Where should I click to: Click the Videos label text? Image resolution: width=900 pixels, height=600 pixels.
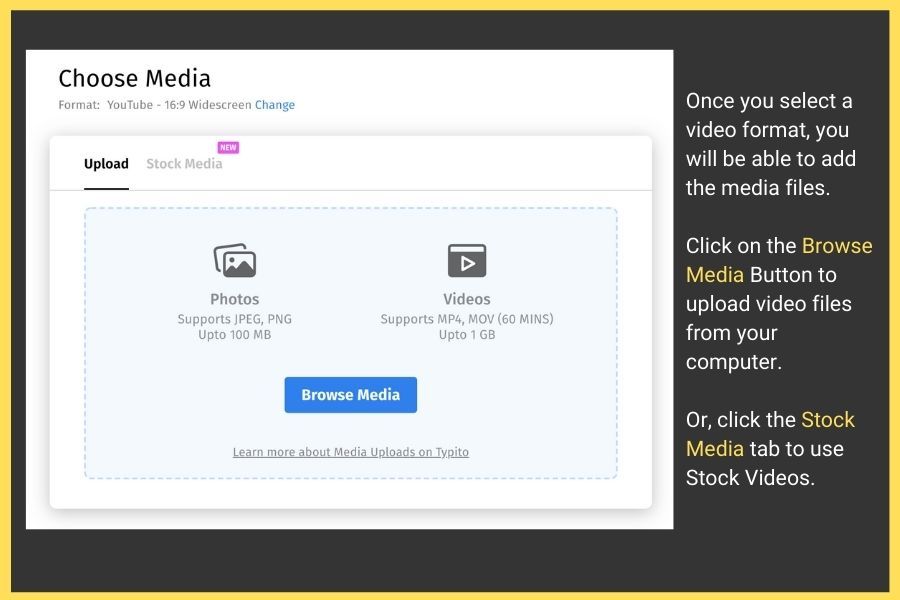pos(467,299)
